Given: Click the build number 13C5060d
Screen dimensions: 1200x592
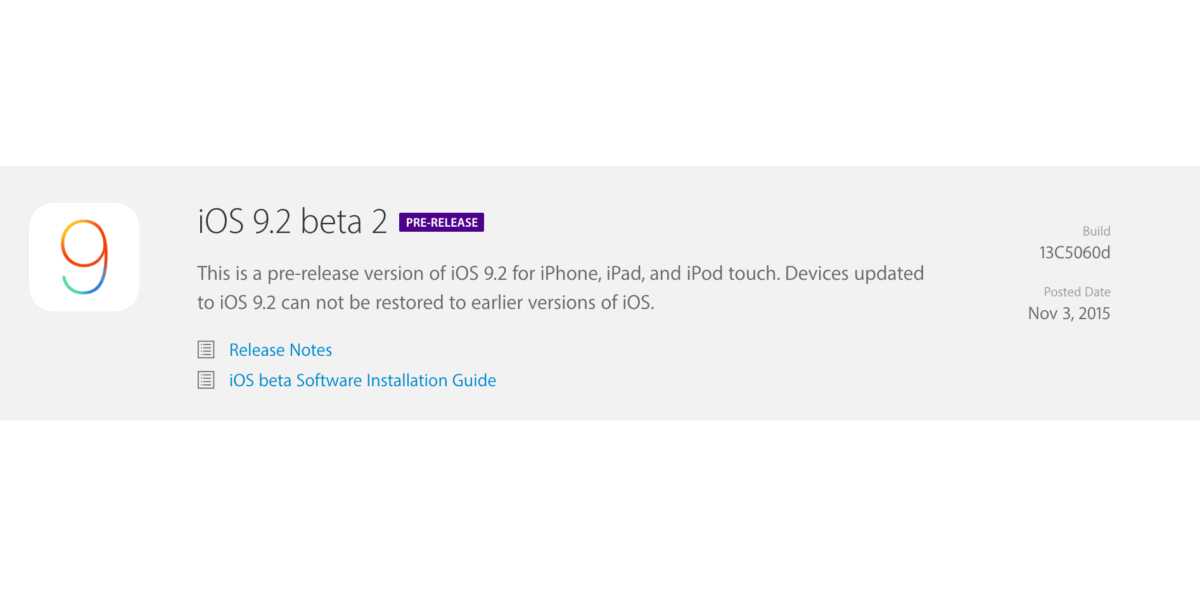Looking at the screenshot, I should point(1075,252).
